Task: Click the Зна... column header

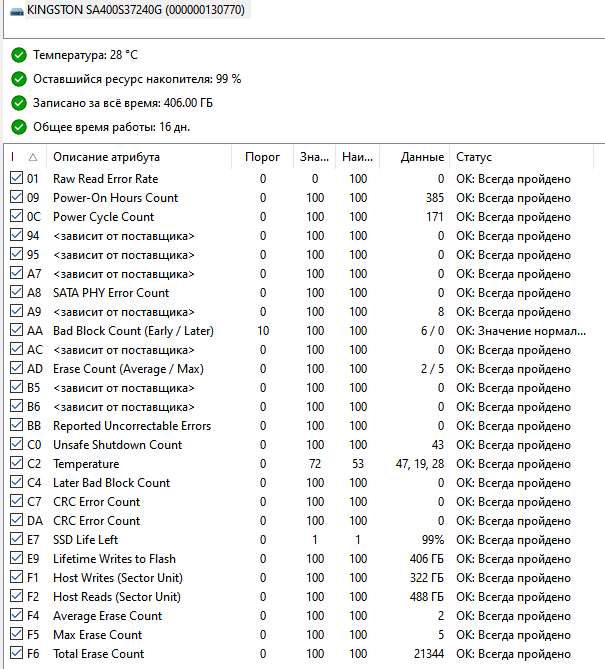Action: [x=314, y=157]
